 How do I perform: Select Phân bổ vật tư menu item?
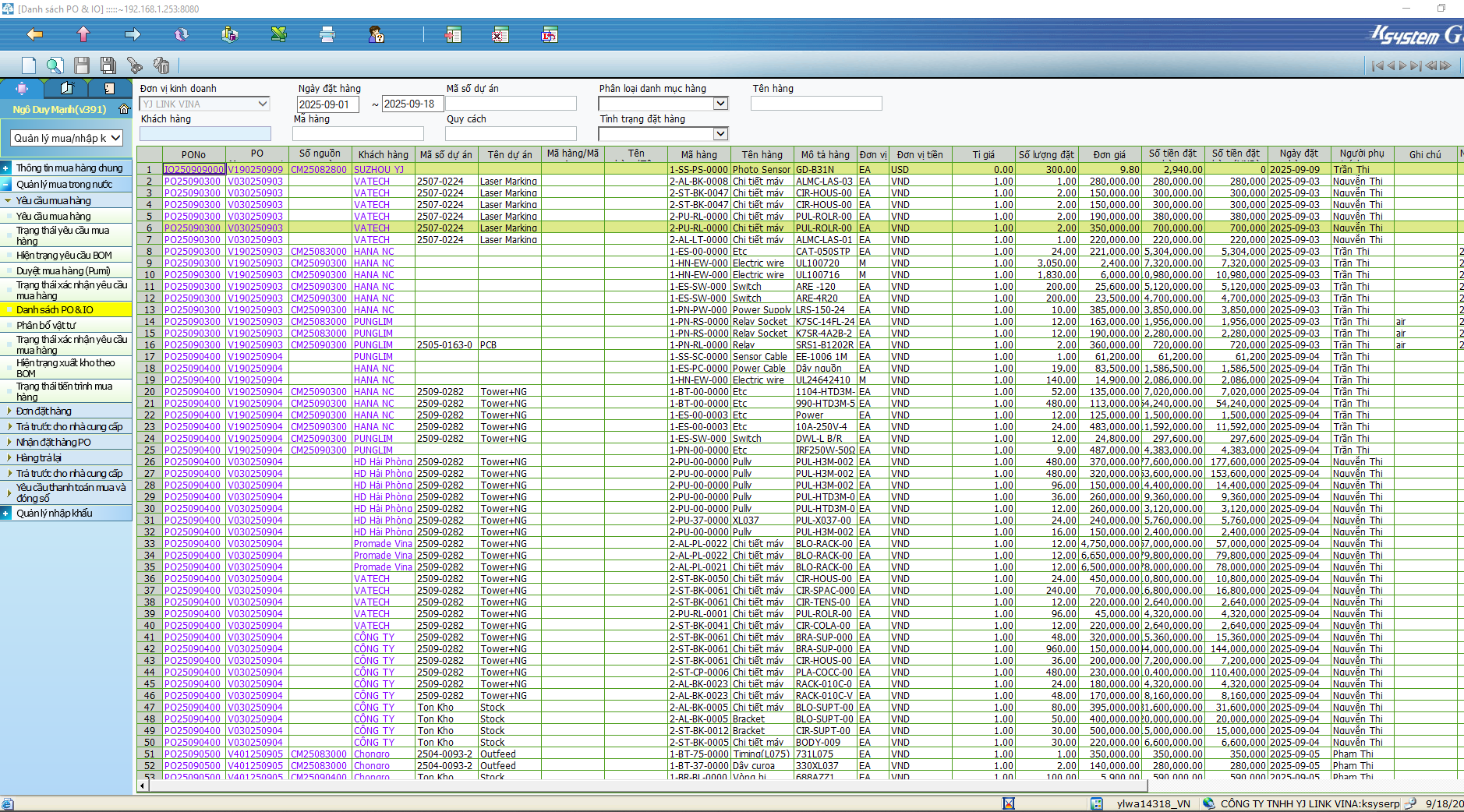[x=46, y=325]
